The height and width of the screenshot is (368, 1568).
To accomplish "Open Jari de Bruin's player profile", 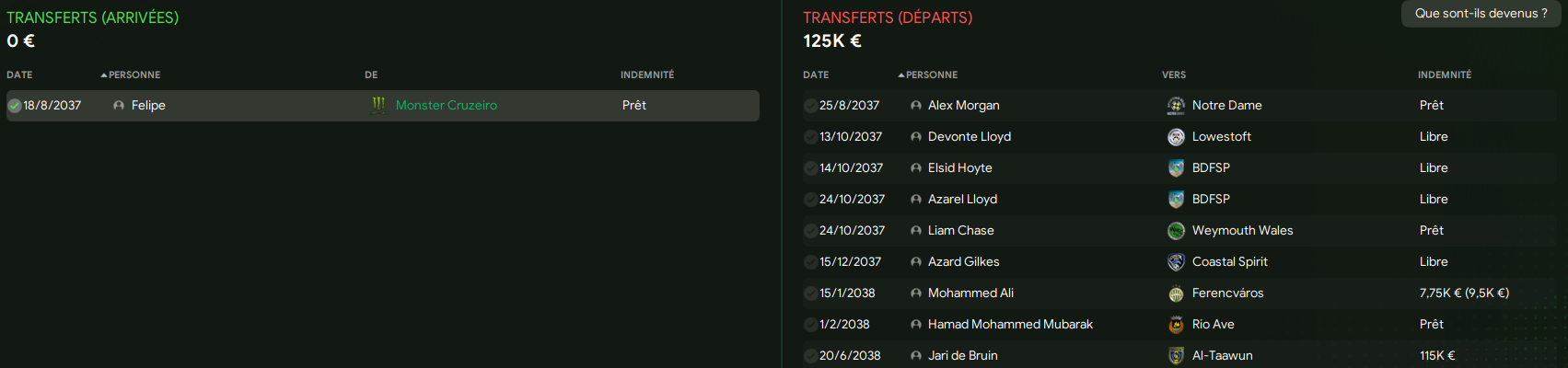I will click(963, 356).
